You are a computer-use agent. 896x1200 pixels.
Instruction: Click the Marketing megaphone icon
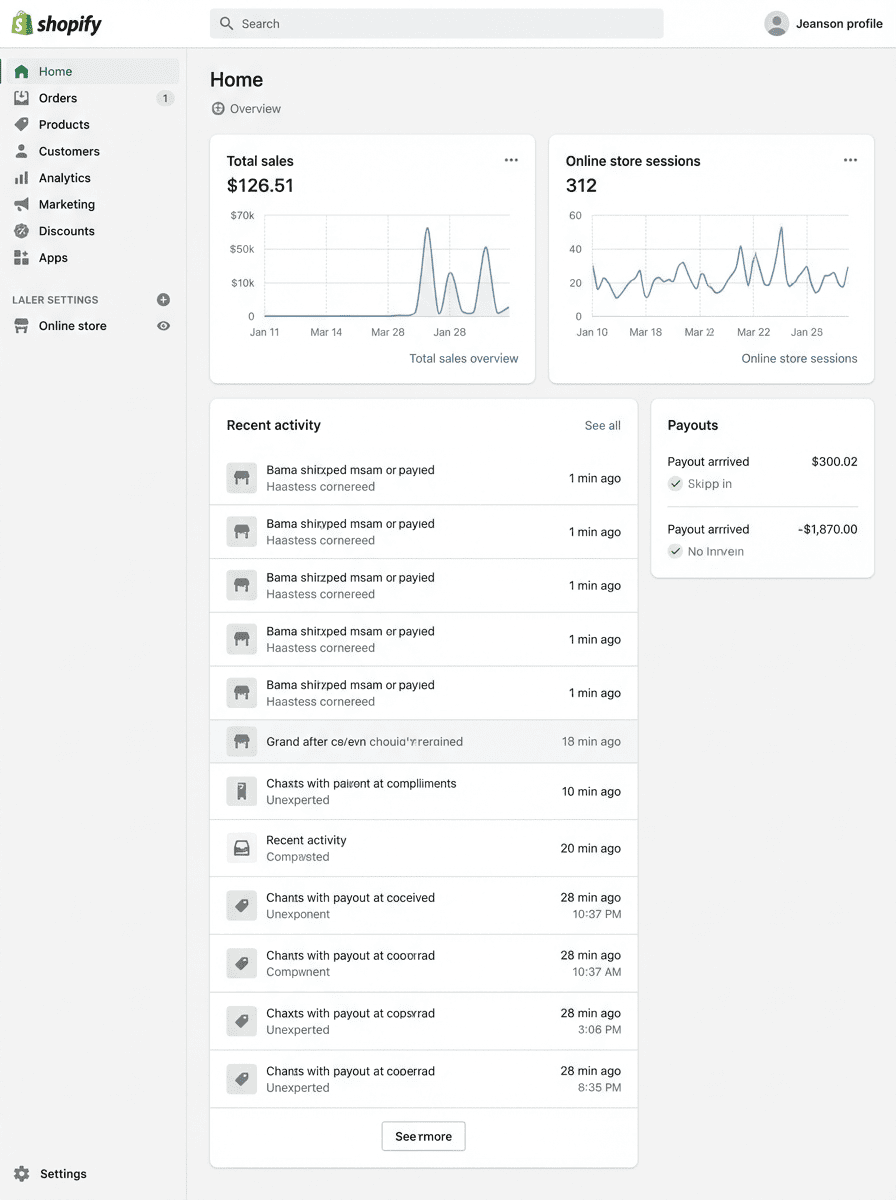coord(21,204)
